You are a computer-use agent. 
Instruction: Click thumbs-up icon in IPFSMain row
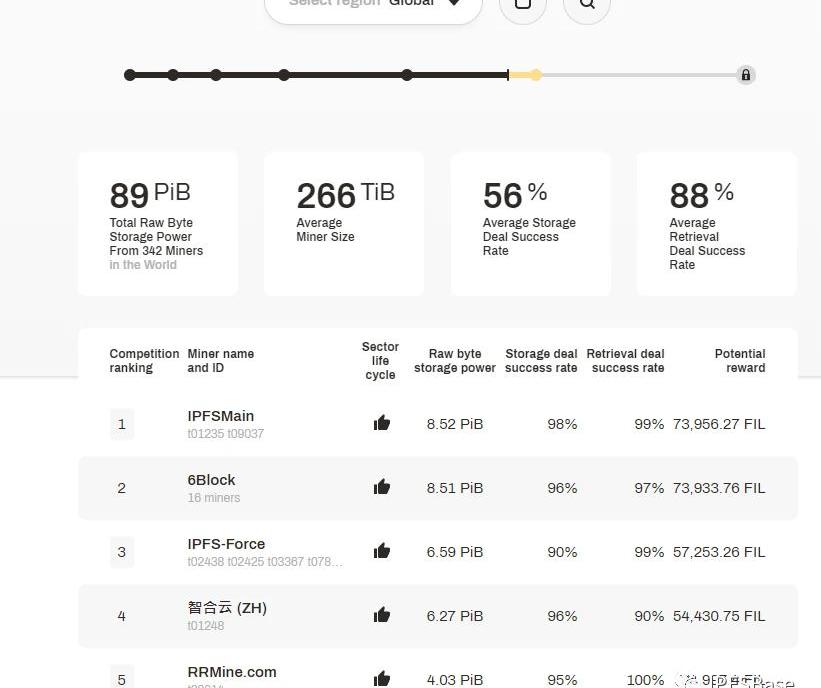pyautogui.click(x=381, y=423)
